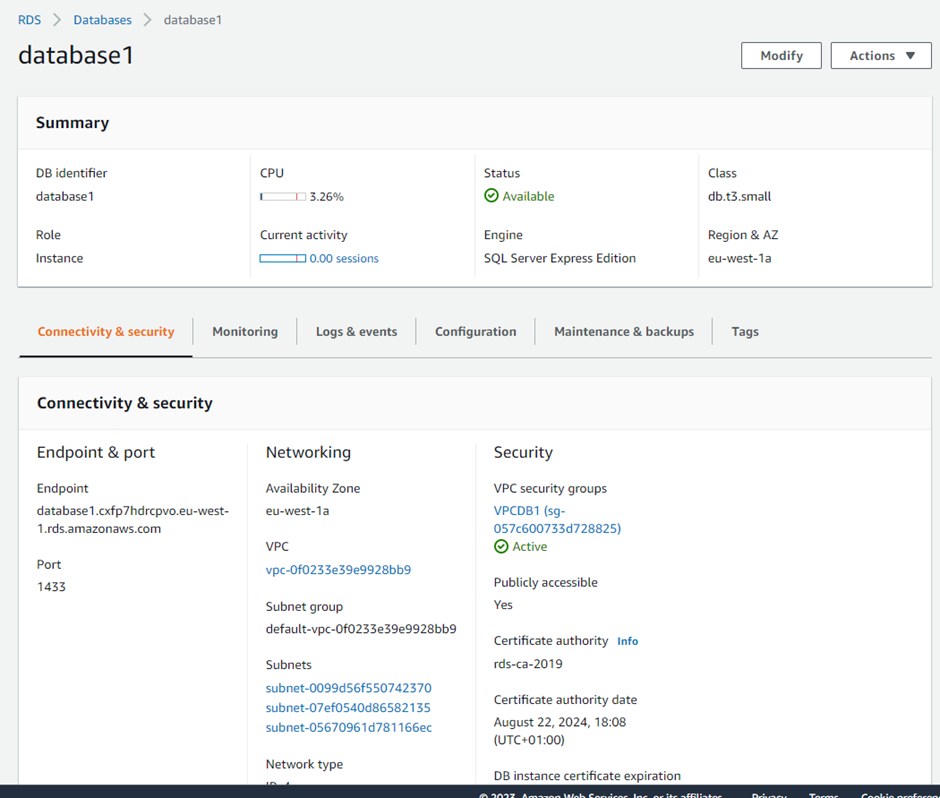Image resolution: width=940 pixels, height=798 pixels.
Task: Click the RDS breadcrumb link
Action: (30, 20)
